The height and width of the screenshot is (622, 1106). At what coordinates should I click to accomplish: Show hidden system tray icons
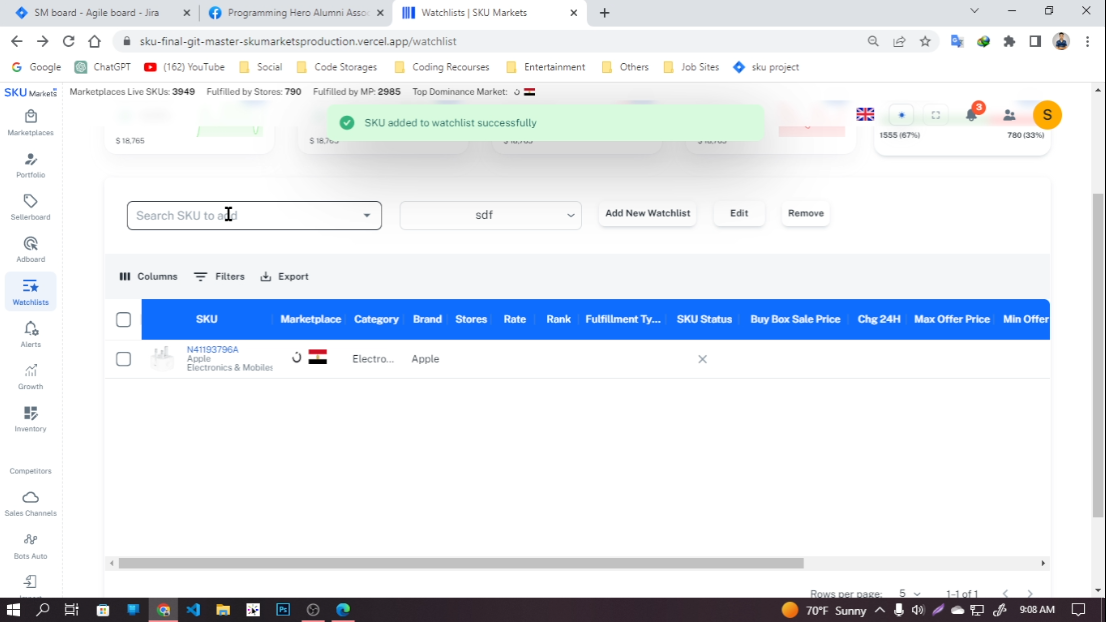point(880,610)
